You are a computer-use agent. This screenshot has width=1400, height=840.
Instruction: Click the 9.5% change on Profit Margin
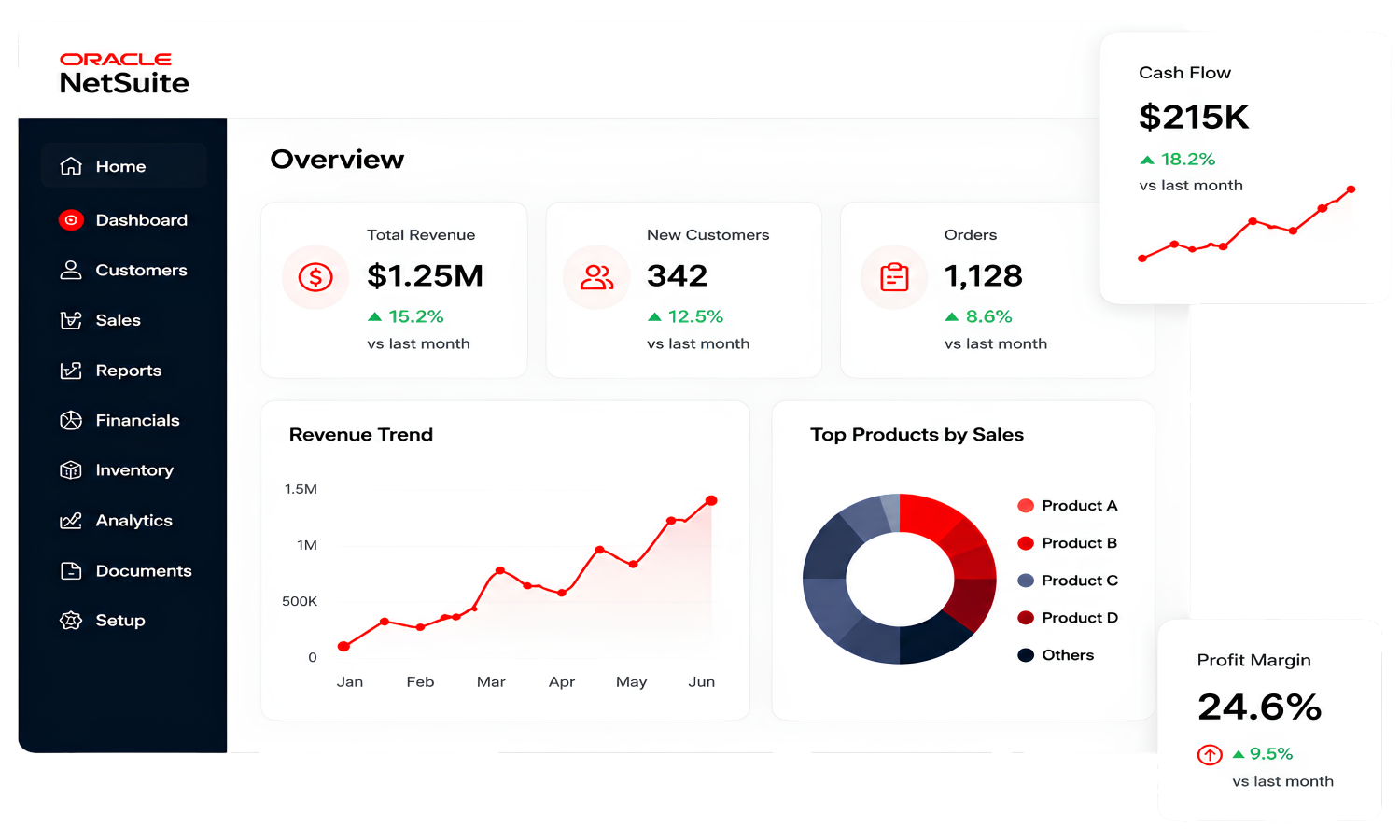1271,754
